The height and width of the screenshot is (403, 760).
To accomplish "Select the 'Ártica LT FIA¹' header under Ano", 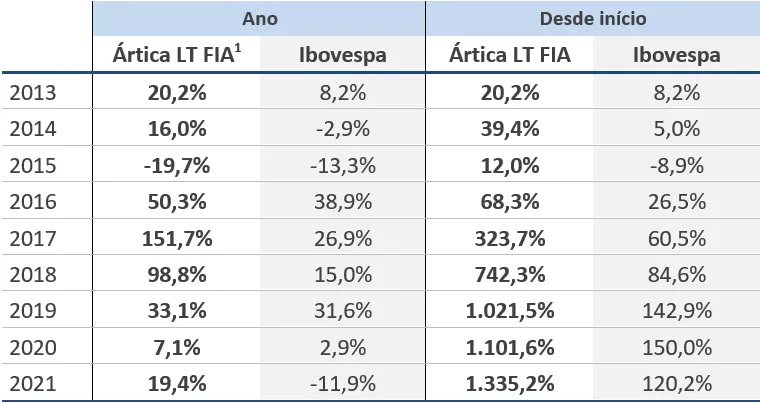I will [176, 55].
